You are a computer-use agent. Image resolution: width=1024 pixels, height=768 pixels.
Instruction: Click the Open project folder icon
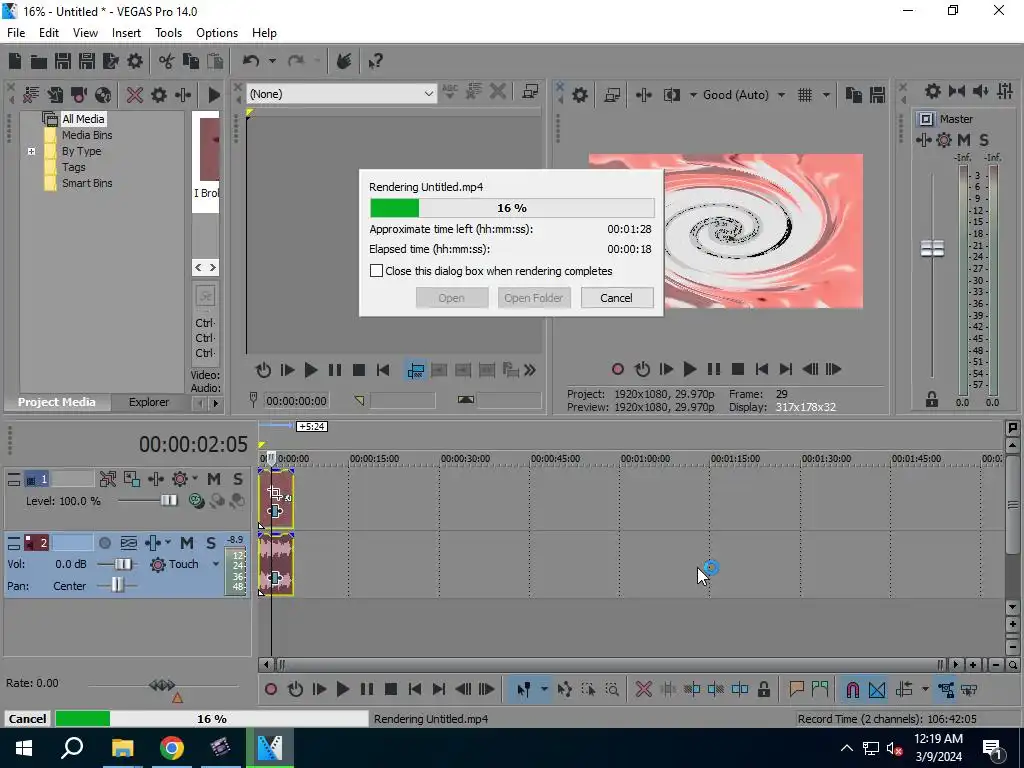(39, 61)
